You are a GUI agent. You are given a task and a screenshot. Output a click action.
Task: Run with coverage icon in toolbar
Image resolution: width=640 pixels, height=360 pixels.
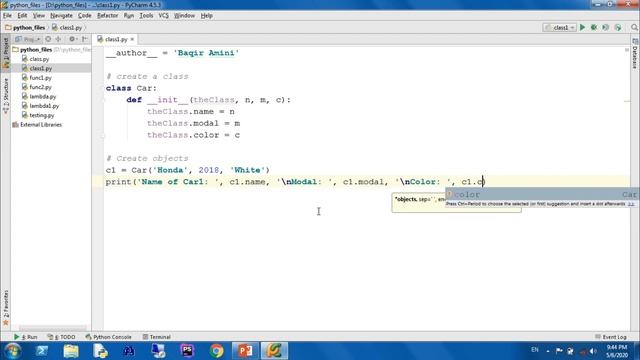[606, 27]
